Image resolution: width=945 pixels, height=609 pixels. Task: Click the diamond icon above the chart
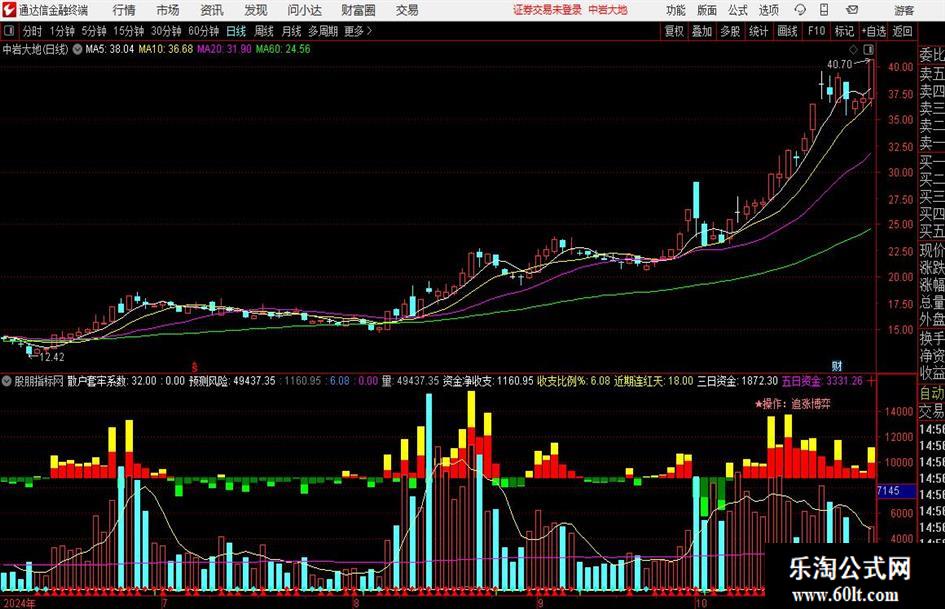tap(853, 49)
